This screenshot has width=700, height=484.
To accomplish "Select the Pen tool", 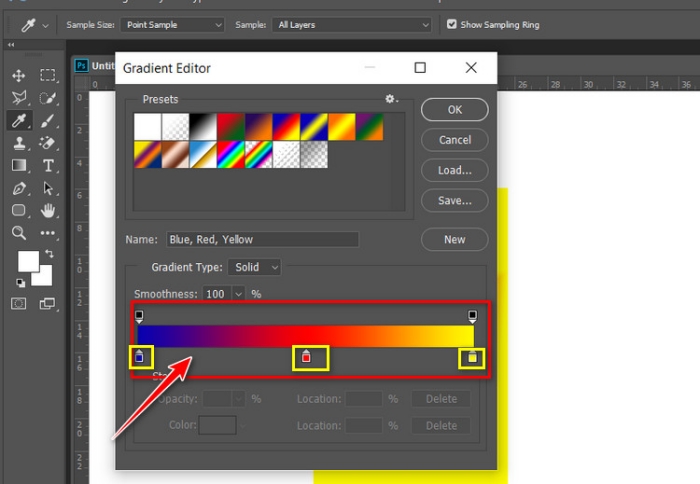I will click(x=19, y=188).
